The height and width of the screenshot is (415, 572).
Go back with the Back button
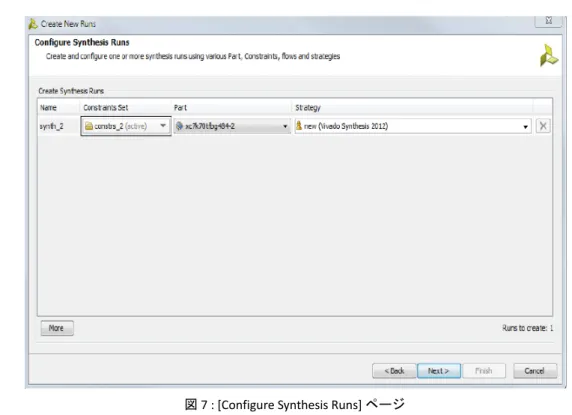pos(394,371)
